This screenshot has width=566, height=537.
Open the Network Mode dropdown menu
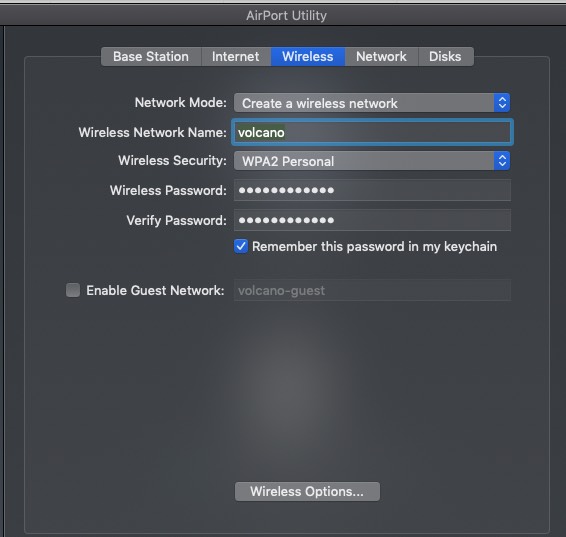372,103
